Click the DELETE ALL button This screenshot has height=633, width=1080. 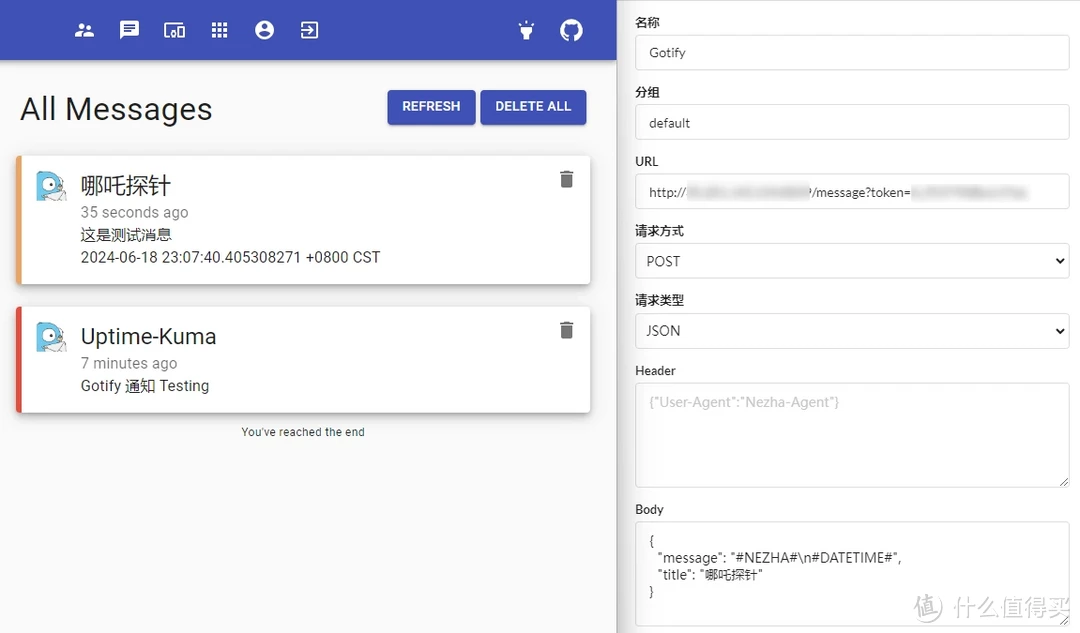(533, 107)
